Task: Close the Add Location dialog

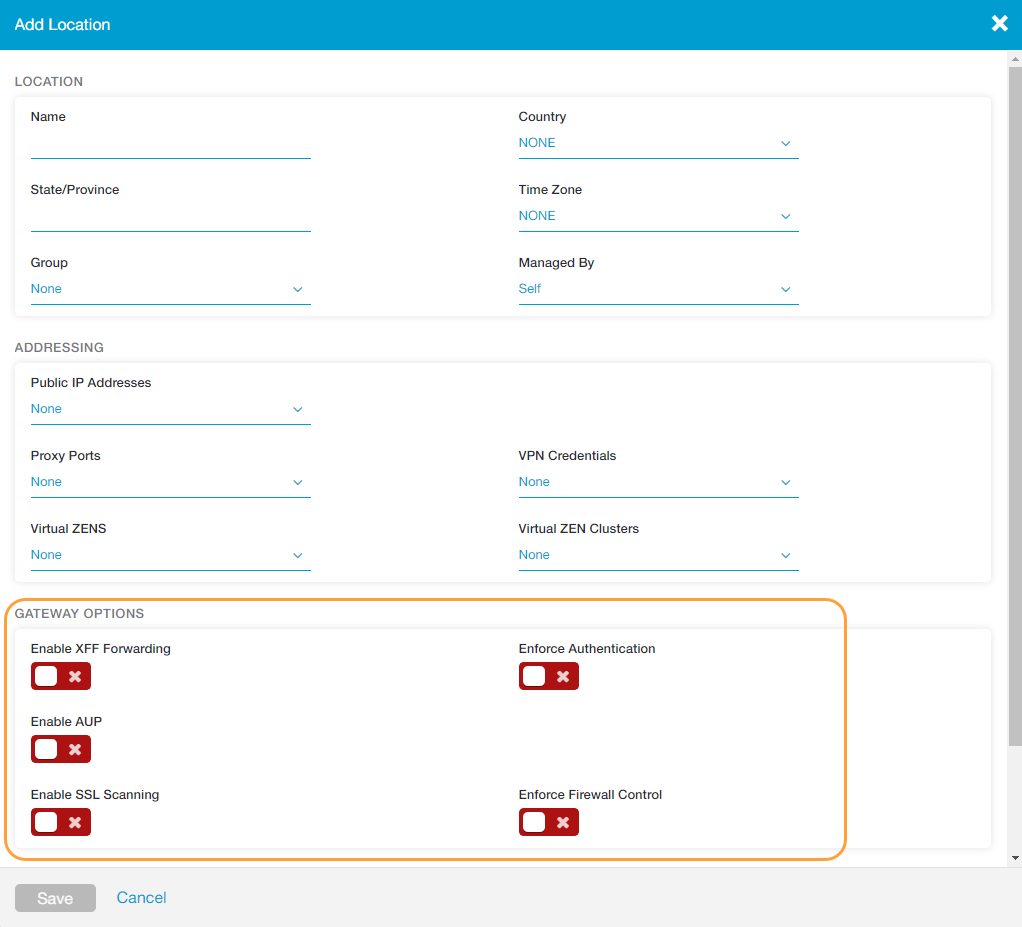Action: pyautogui.click(x=999, y=24)
